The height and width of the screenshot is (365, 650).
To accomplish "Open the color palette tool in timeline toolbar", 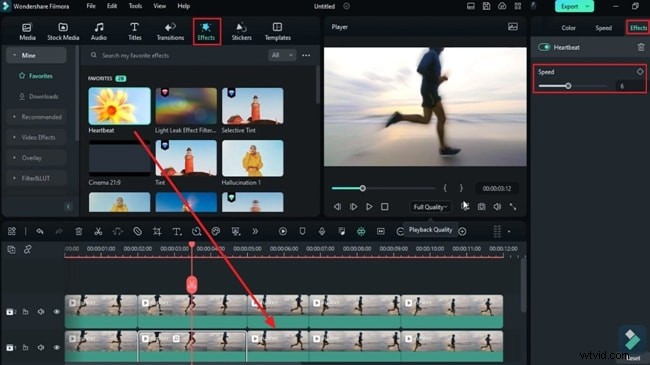I will click(216, 231).
